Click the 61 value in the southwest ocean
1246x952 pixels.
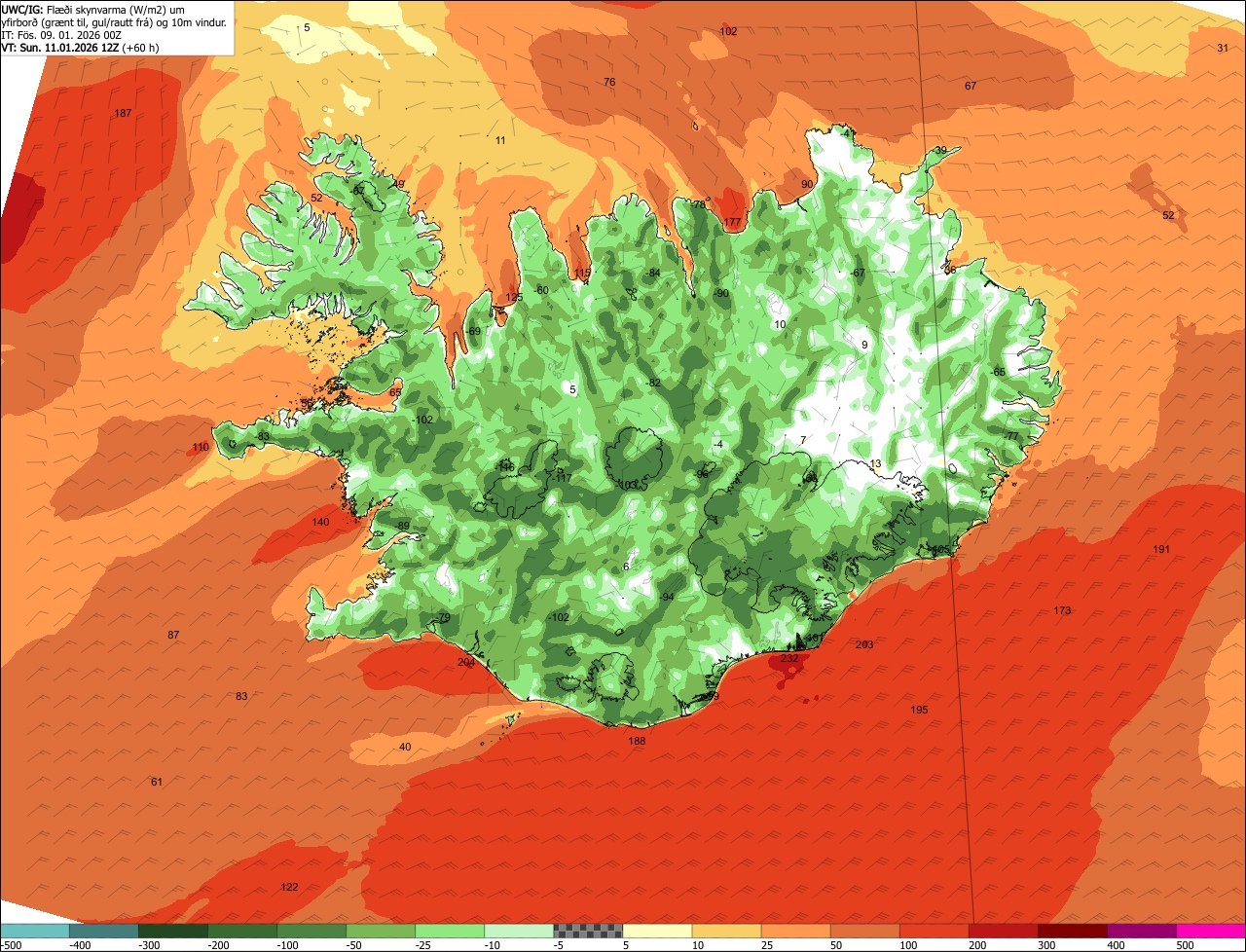(157, 782)
